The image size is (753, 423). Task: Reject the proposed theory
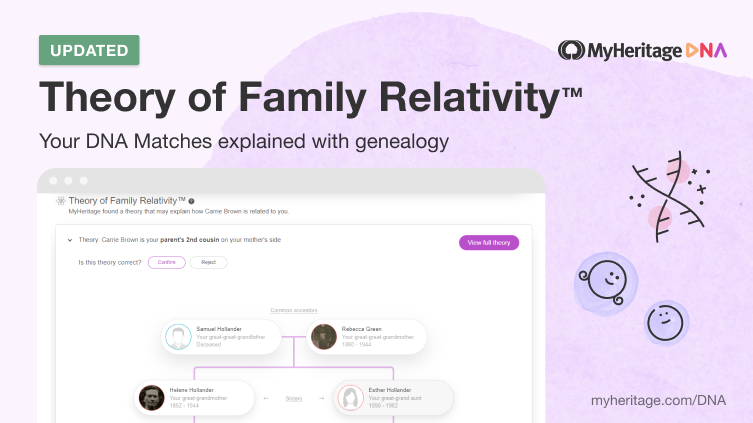click(x=208, y=262)
